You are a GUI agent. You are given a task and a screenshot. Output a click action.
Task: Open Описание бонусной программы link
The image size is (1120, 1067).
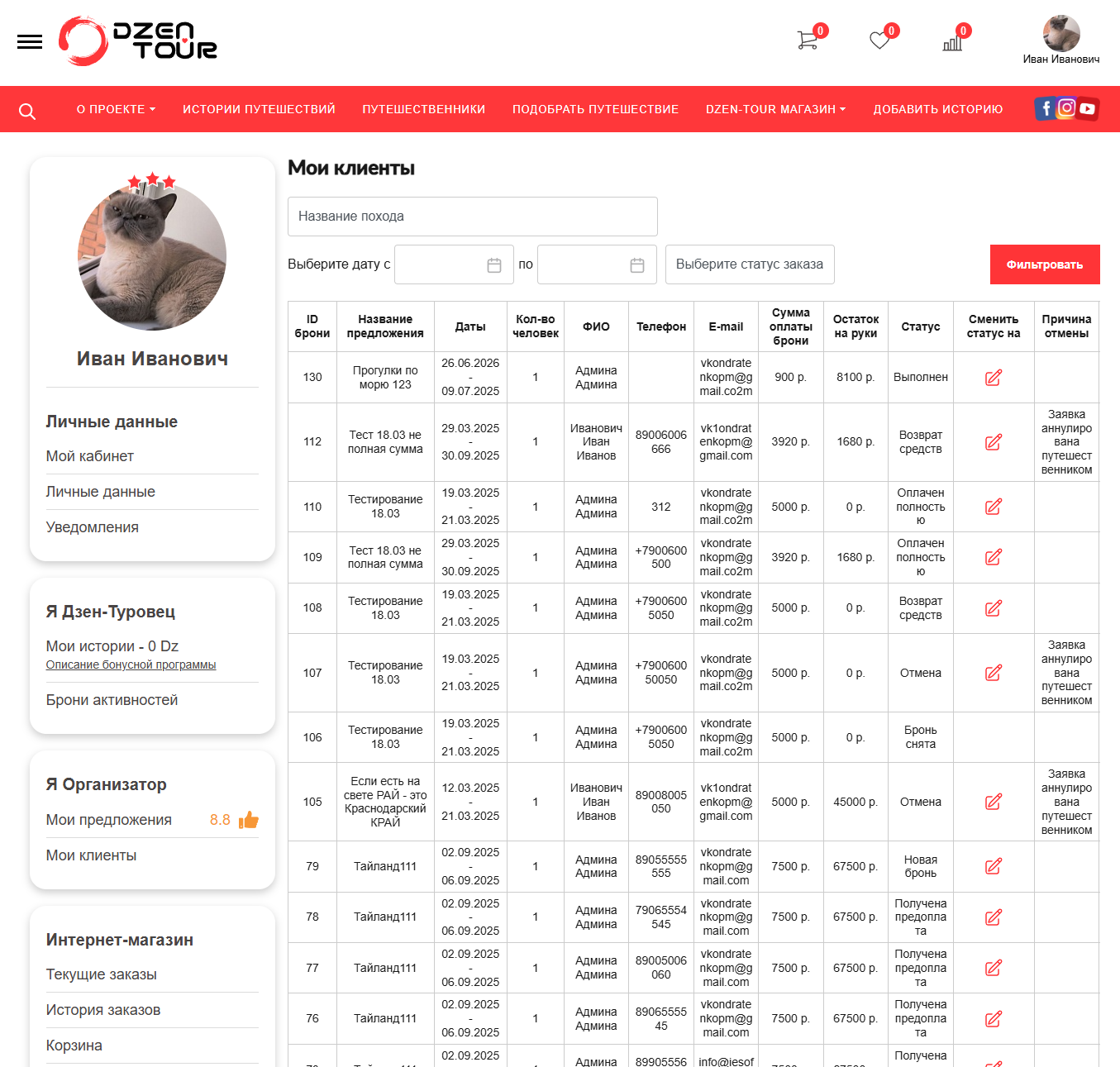click(x=131, y=664)
